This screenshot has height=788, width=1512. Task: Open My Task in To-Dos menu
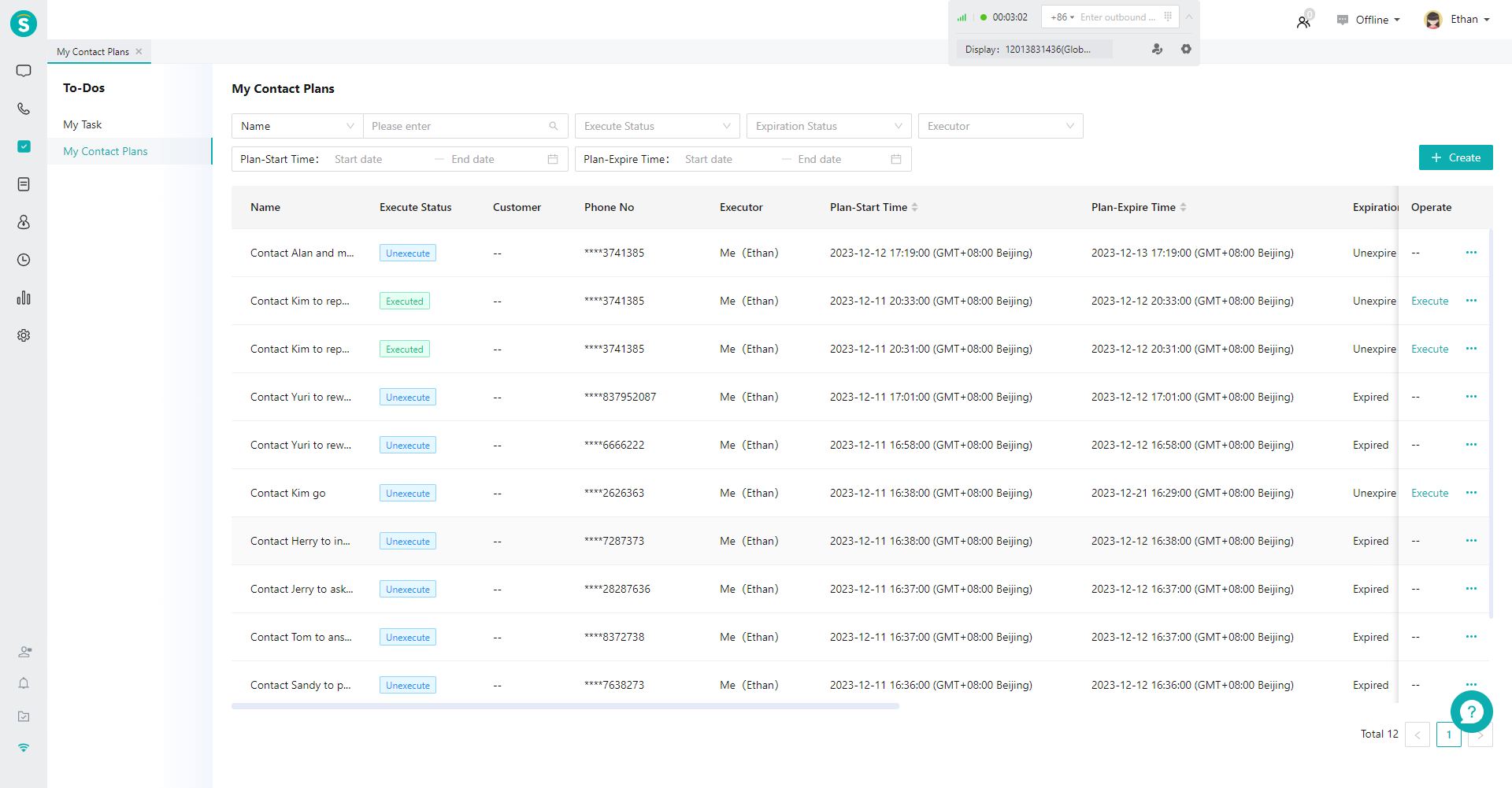coord(83,124)
